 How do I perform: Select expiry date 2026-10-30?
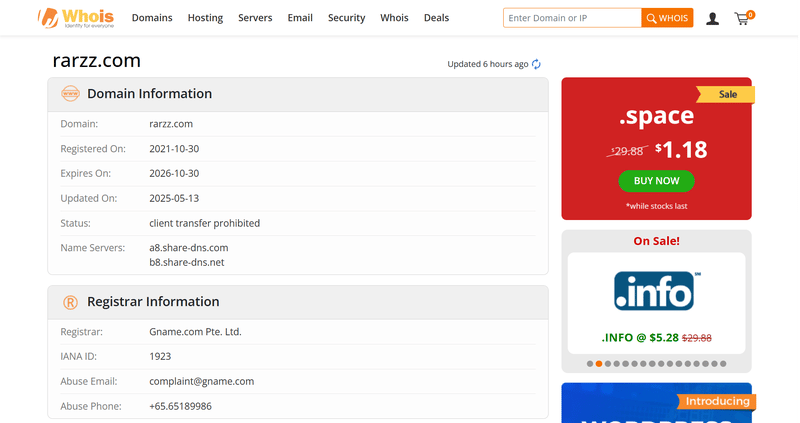[174, 173]
